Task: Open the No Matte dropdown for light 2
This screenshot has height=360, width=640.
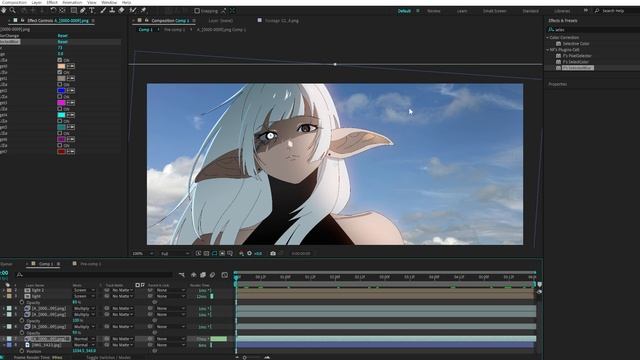Action: tap(122, 290)
